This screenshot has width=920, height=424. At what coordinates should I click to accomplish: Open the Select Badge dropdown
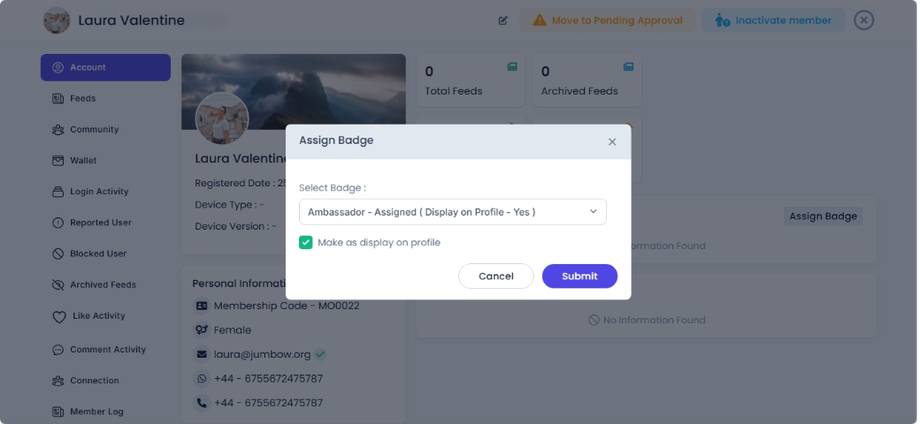point(452,212)
